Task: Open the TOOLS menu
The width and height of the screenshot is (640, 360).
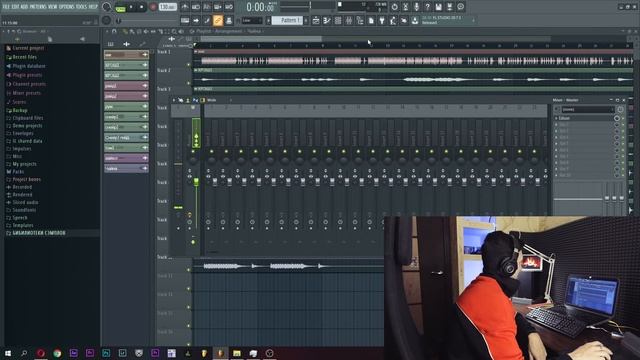Action: [x=81, y=7]
